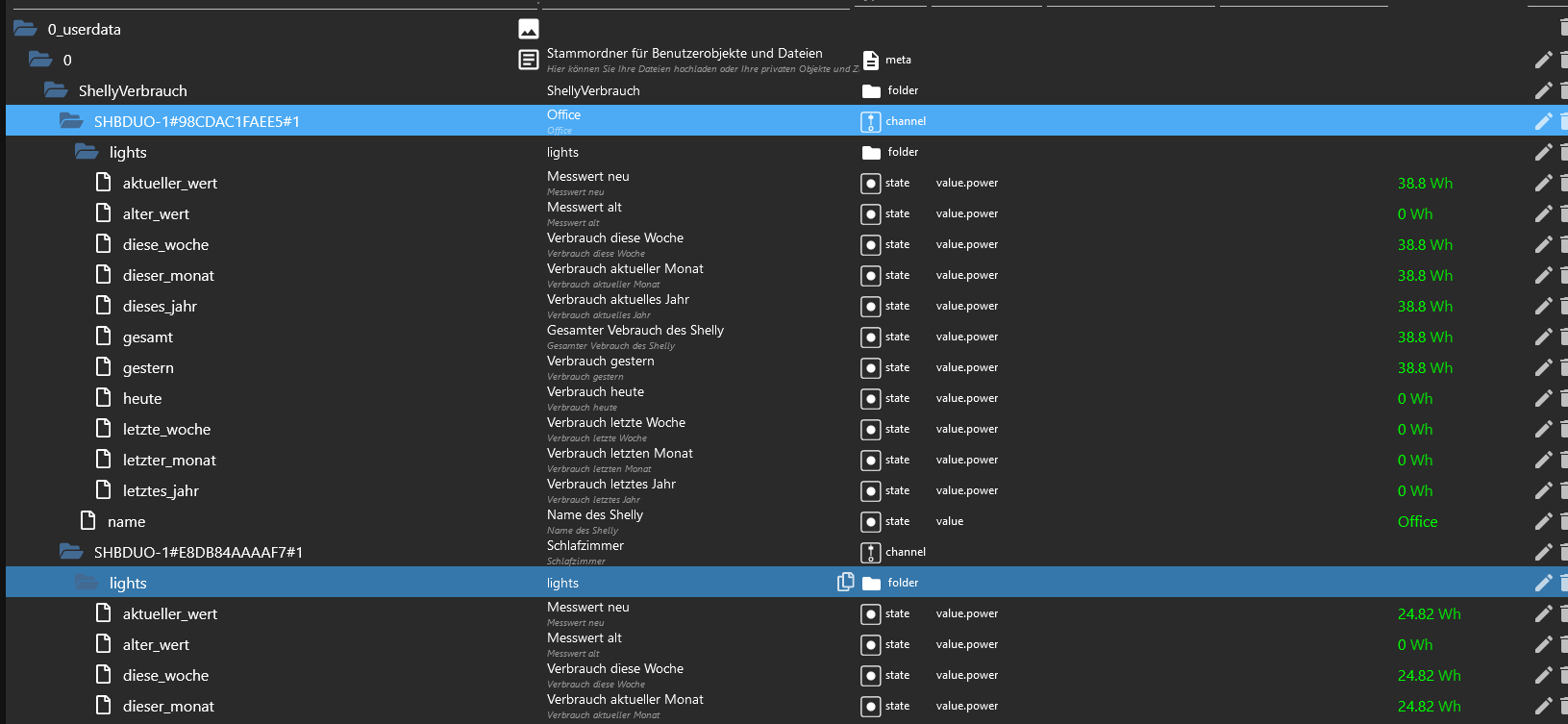Collapse the ShellyVerbrauch folder

pos(56,90)
